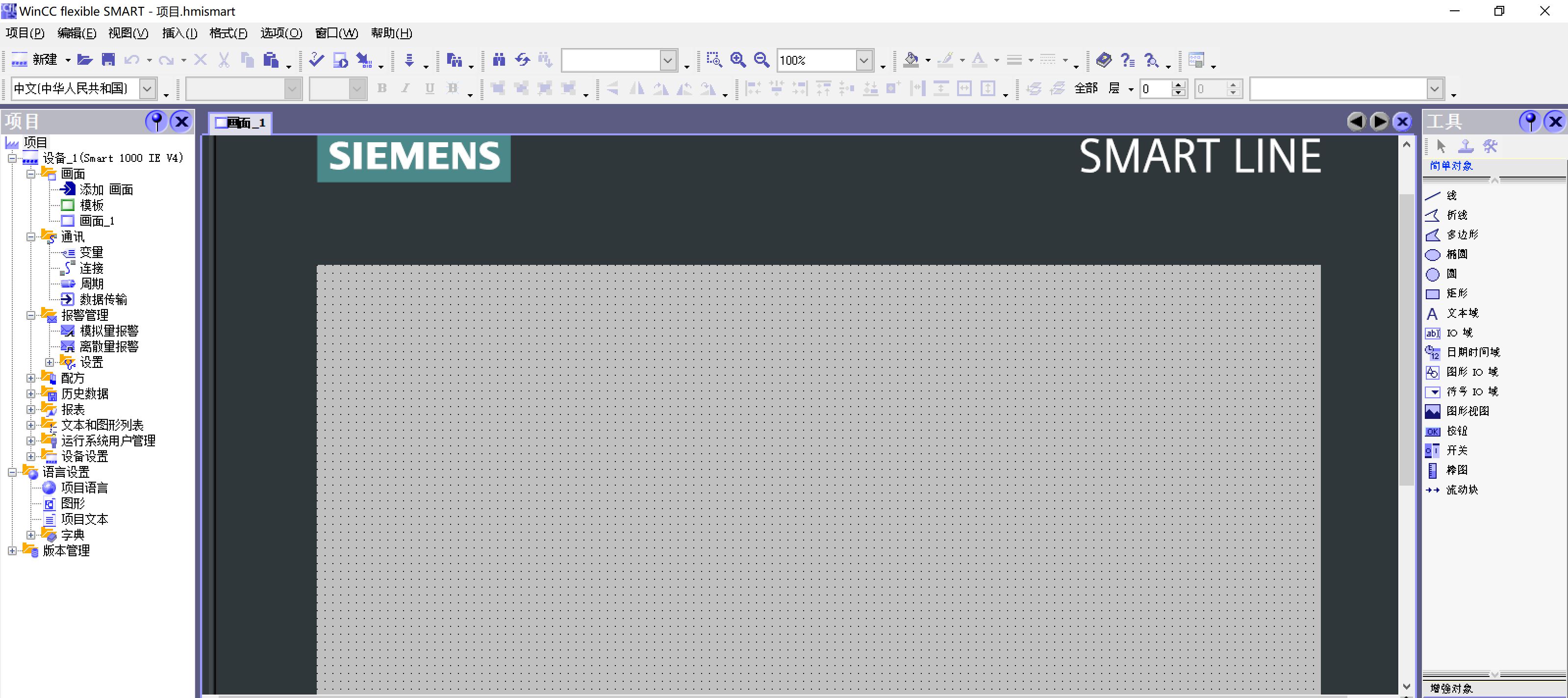Expand the 配方 tree node
Screen dimensions: 1568x698
(31, 378)
